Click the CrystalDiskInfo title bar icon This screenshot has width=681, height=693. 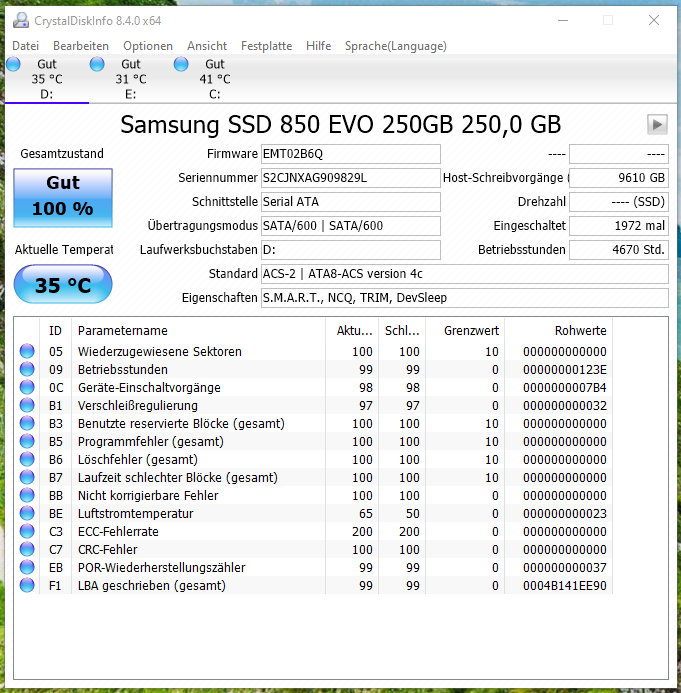coord(21,20)
